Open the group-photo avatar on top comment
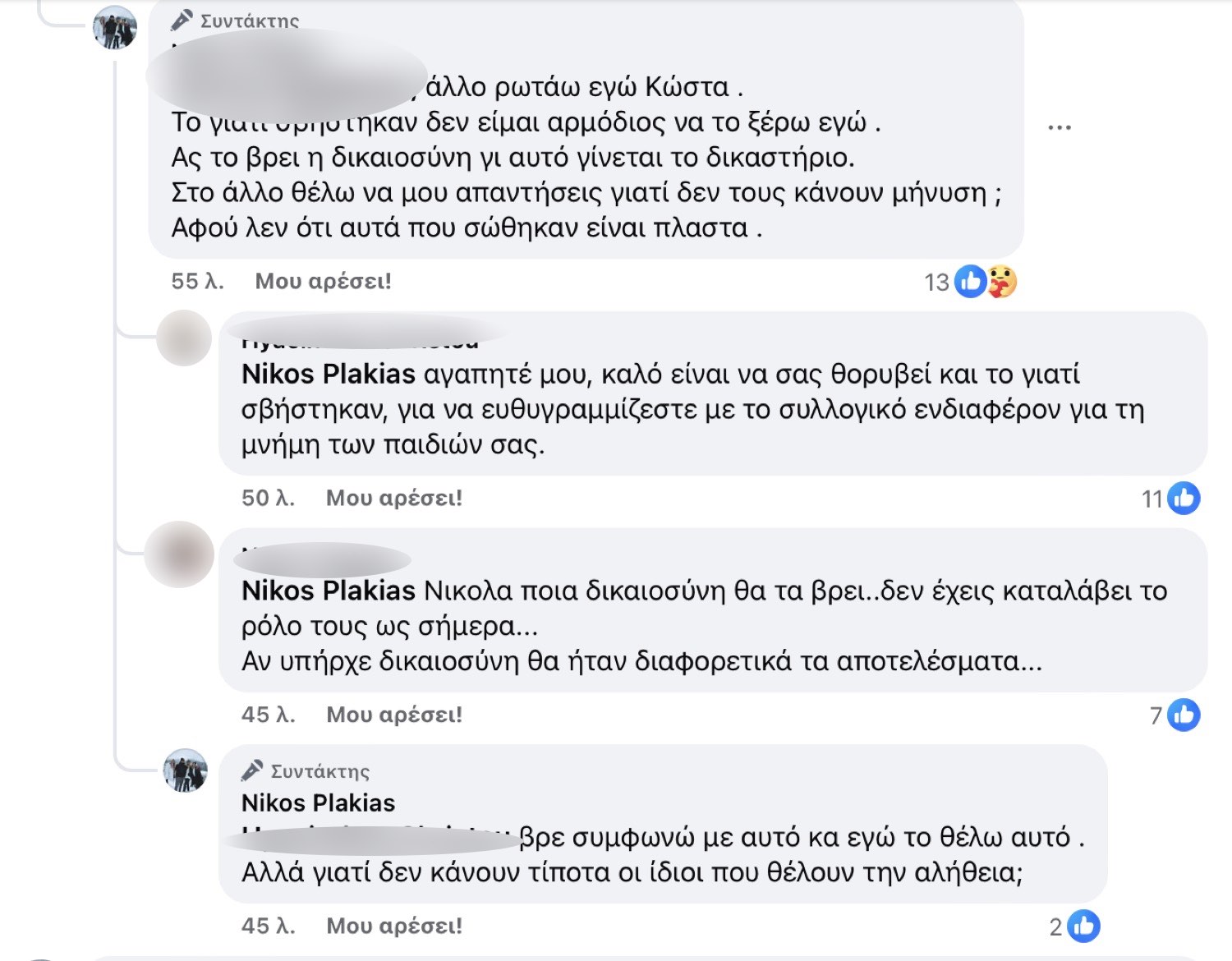 point(115,28)
